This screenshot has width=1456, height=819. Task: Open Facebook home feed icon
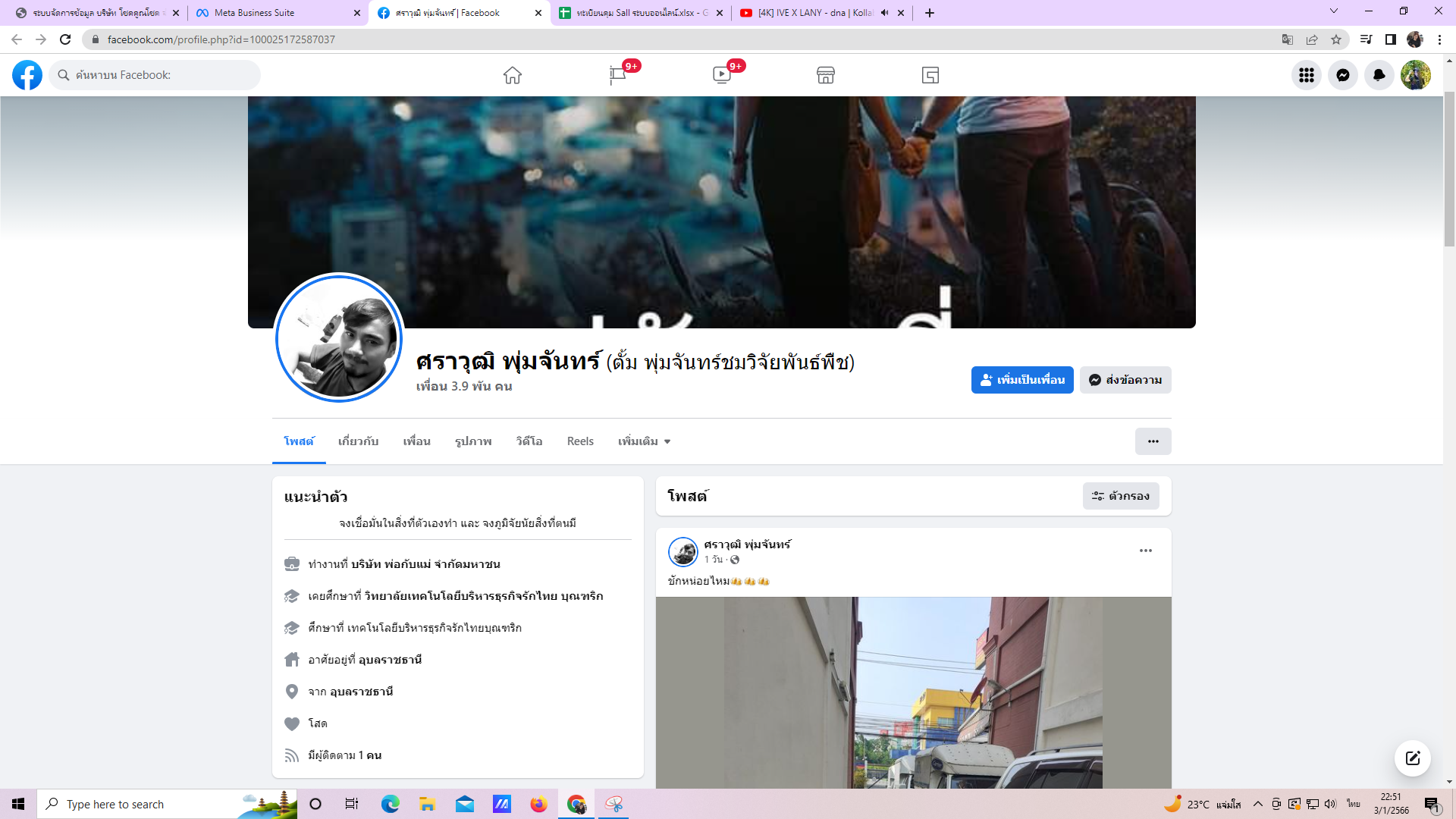[513, 75]
